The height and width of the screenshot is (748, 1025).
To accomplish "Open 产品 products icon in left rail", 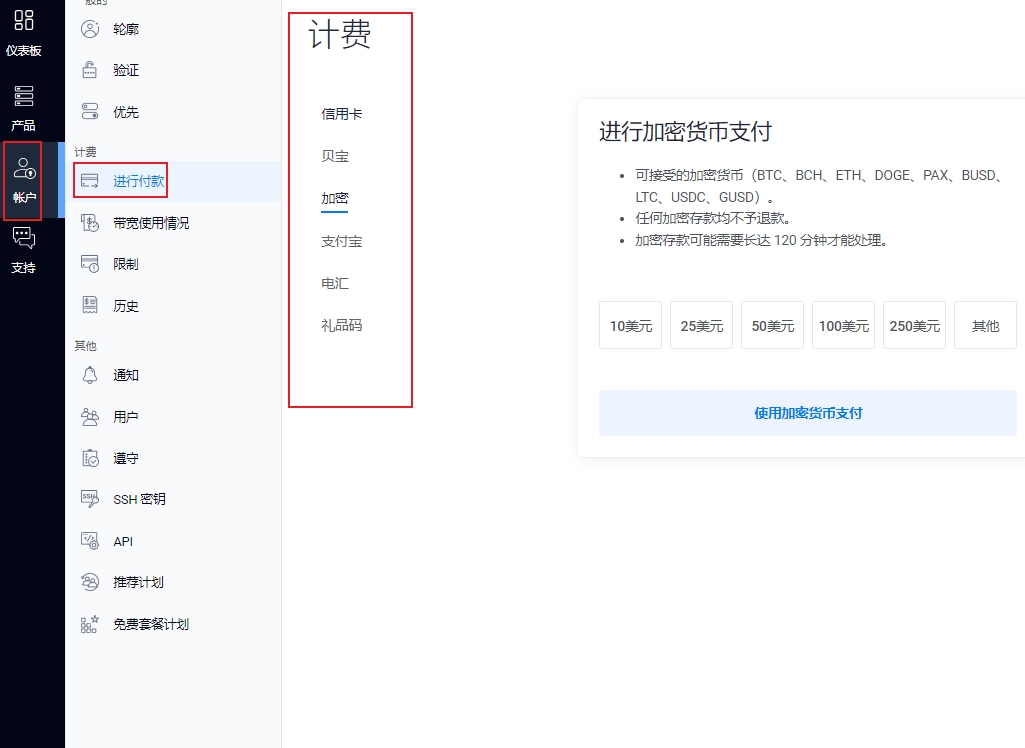I will click(x=24, y=96).
